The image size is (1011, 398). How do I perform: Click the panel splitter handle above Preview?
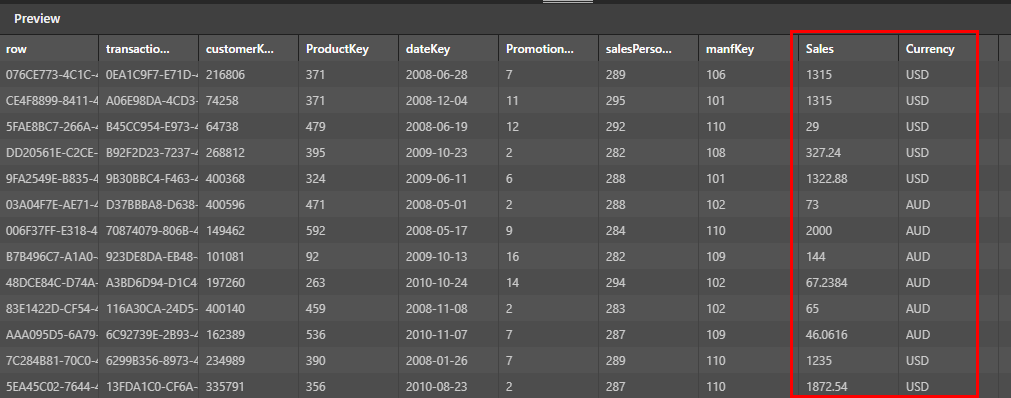[x=567, y=2]
